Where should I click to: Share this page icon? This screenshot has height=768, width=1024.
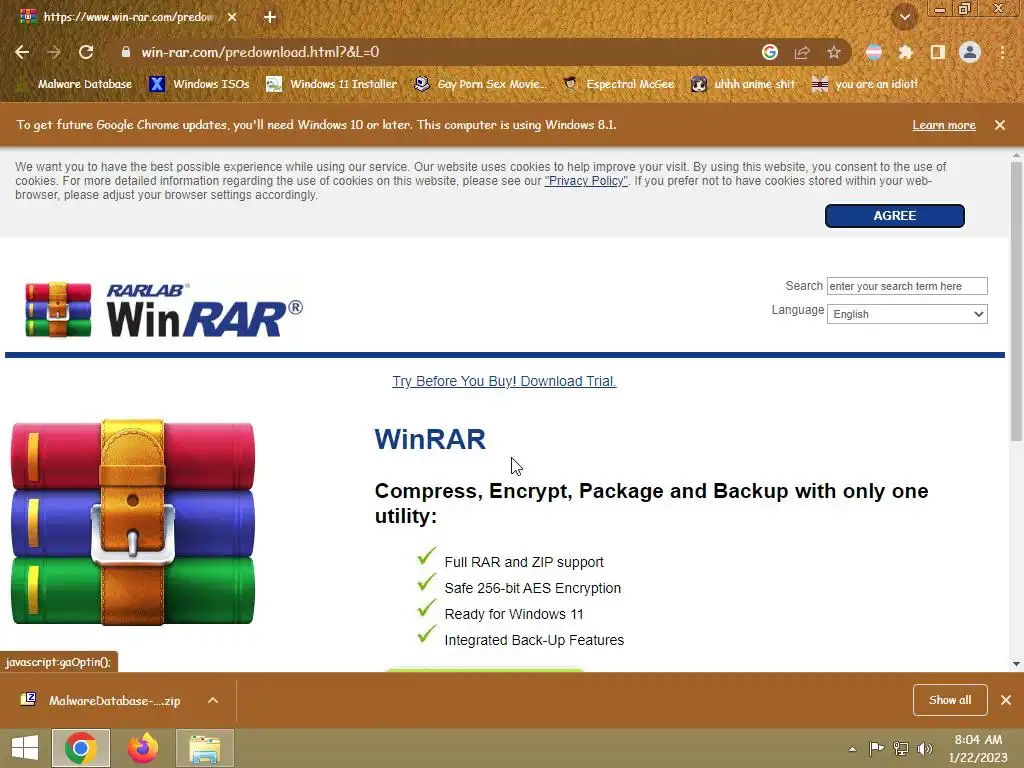802,52
